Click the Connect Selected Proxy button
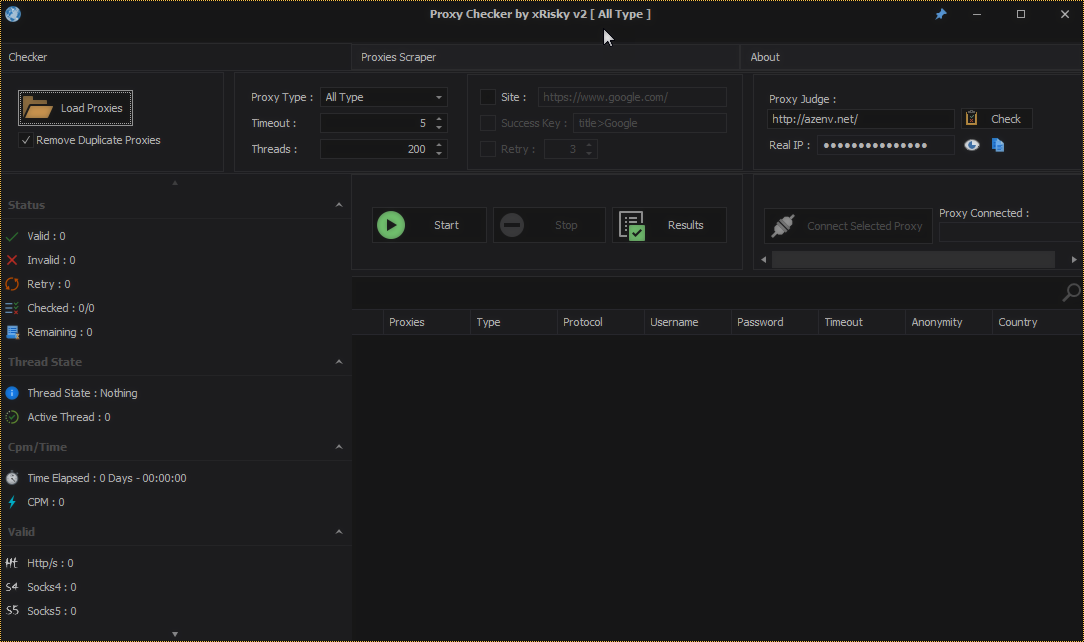This screenshot has height=642, width=1084. click(x=848, y=226)
